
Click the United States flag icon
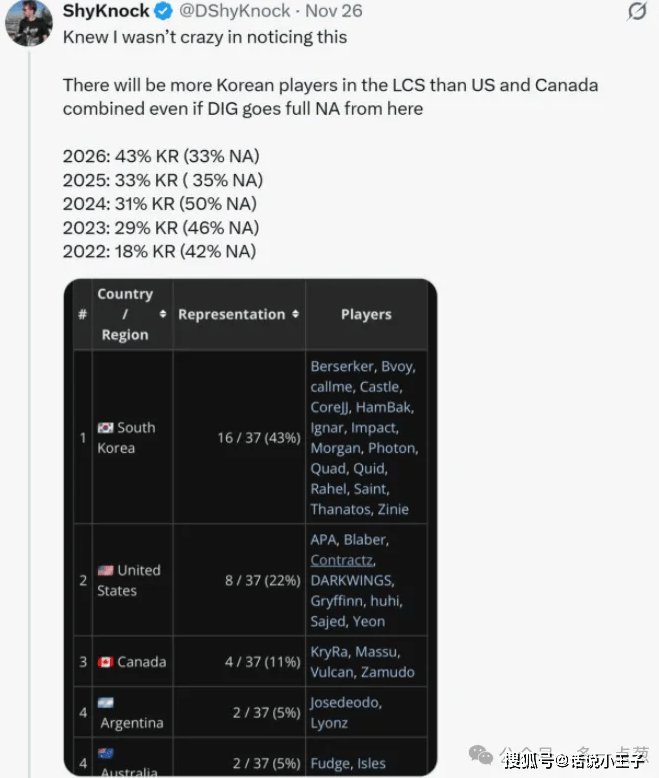pos(105,570)
